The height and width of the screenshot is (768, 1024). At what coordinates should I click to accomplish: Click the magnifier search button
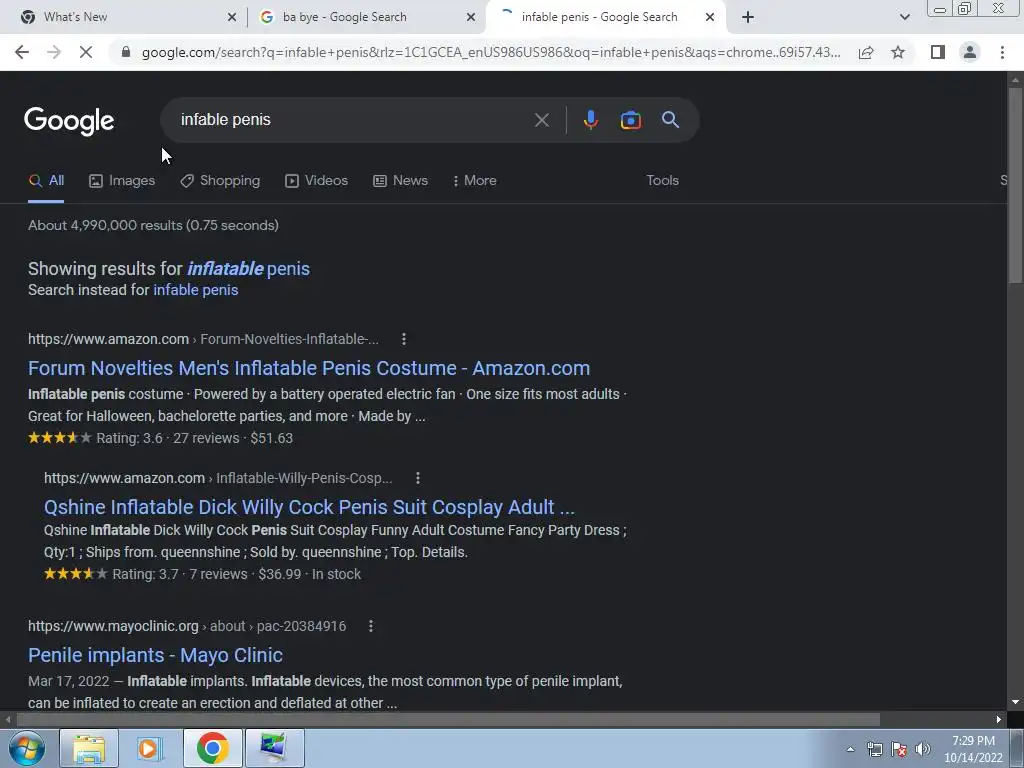point(670,120)
